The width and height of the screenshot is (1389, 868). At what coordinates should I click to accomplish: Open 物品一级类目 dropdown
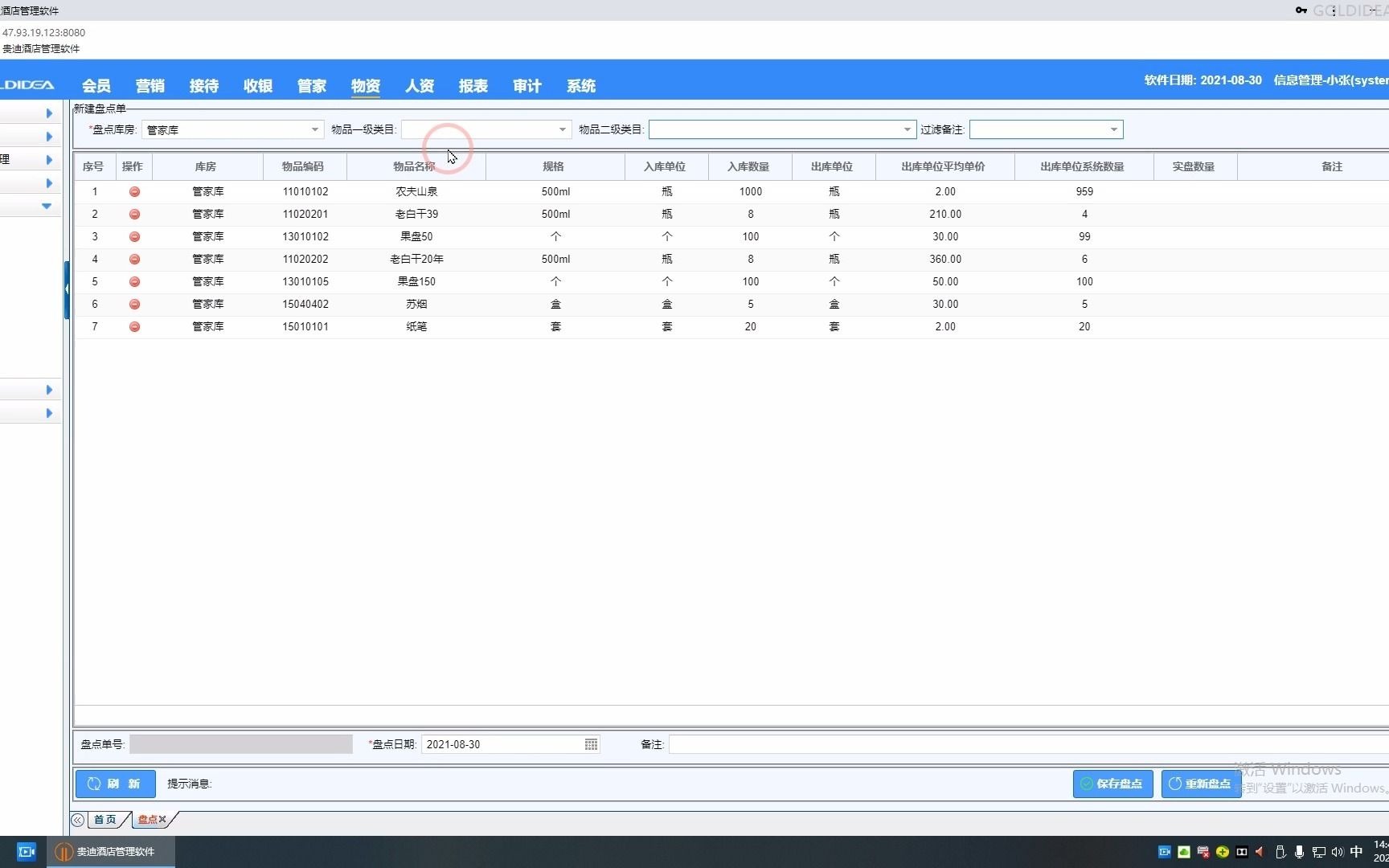click(562, 129)
